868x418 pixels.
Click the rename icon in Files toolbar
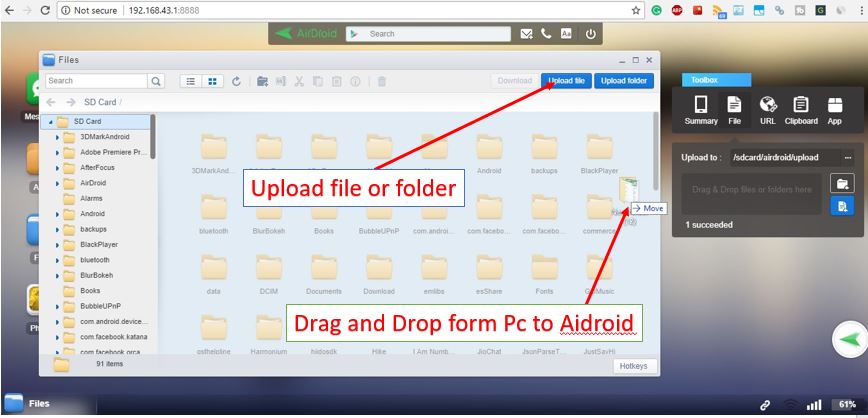pos(281,81)
